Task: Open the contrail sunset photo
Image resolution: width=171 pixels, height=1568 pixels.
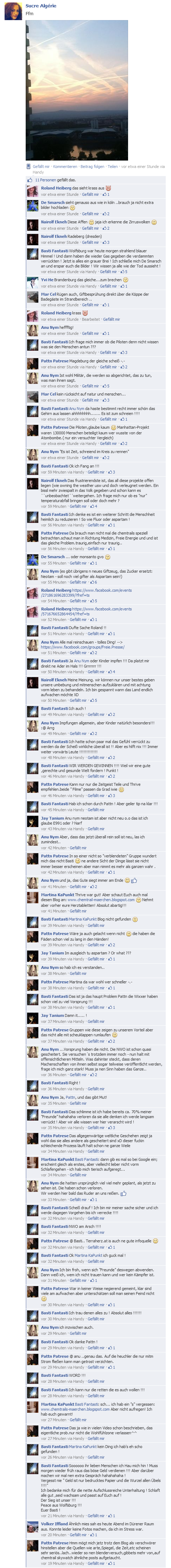Action: point(77,90)
